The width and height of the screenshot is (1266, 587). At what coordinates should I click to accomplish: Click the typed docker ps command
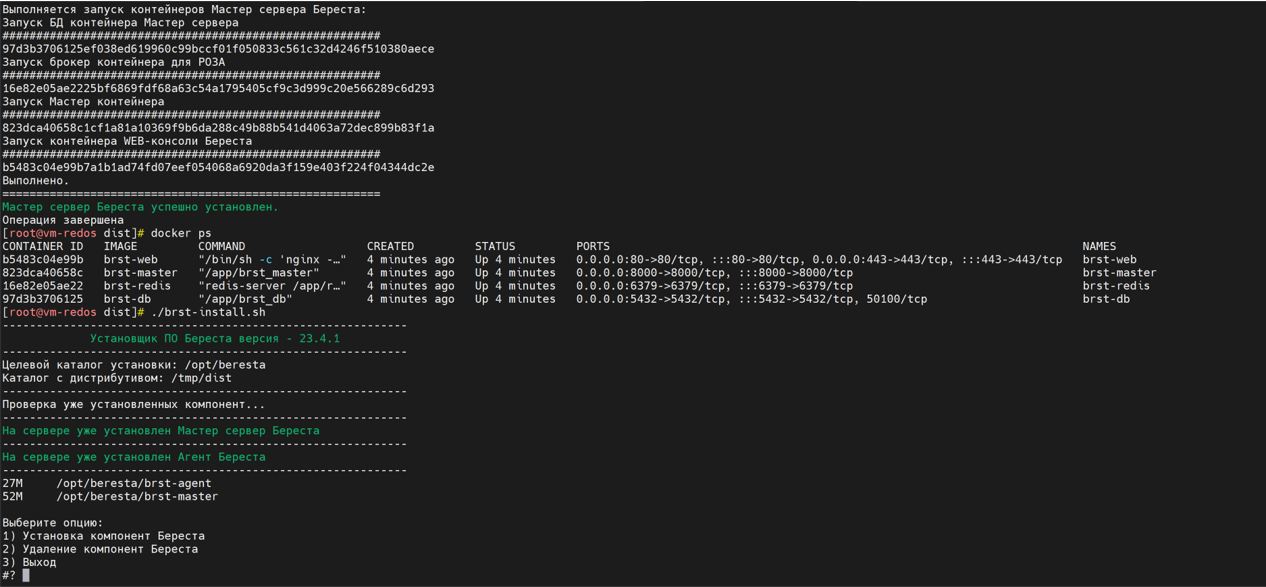coord(181,233)
